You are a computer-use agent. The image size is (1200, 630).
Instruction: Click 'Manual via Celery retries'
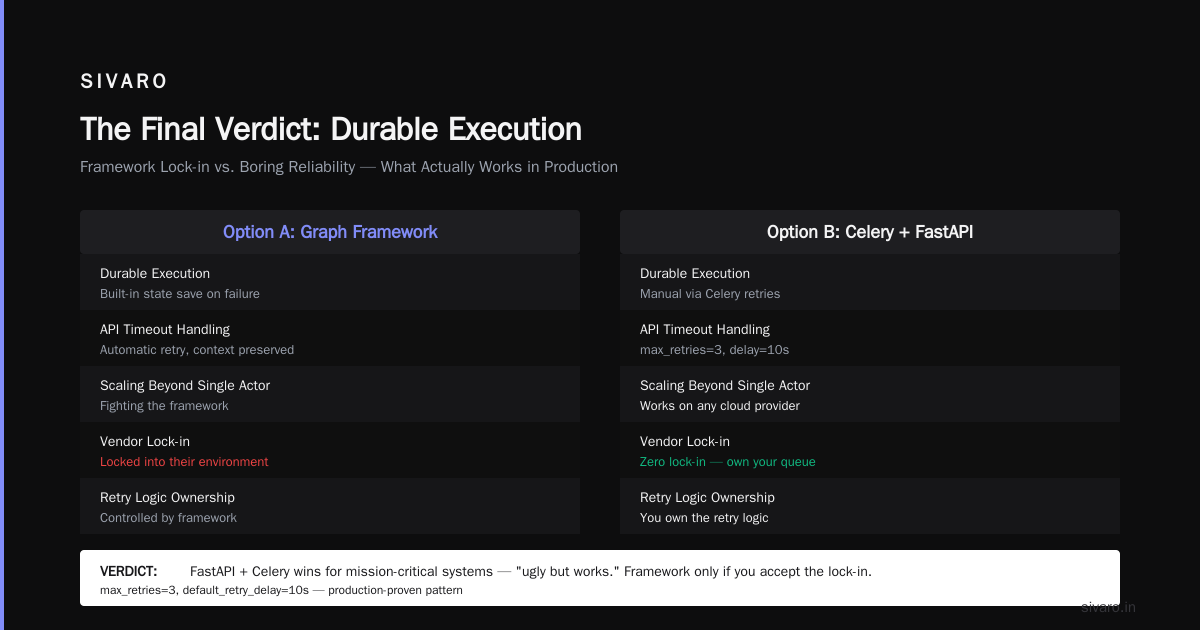(710, 294)
